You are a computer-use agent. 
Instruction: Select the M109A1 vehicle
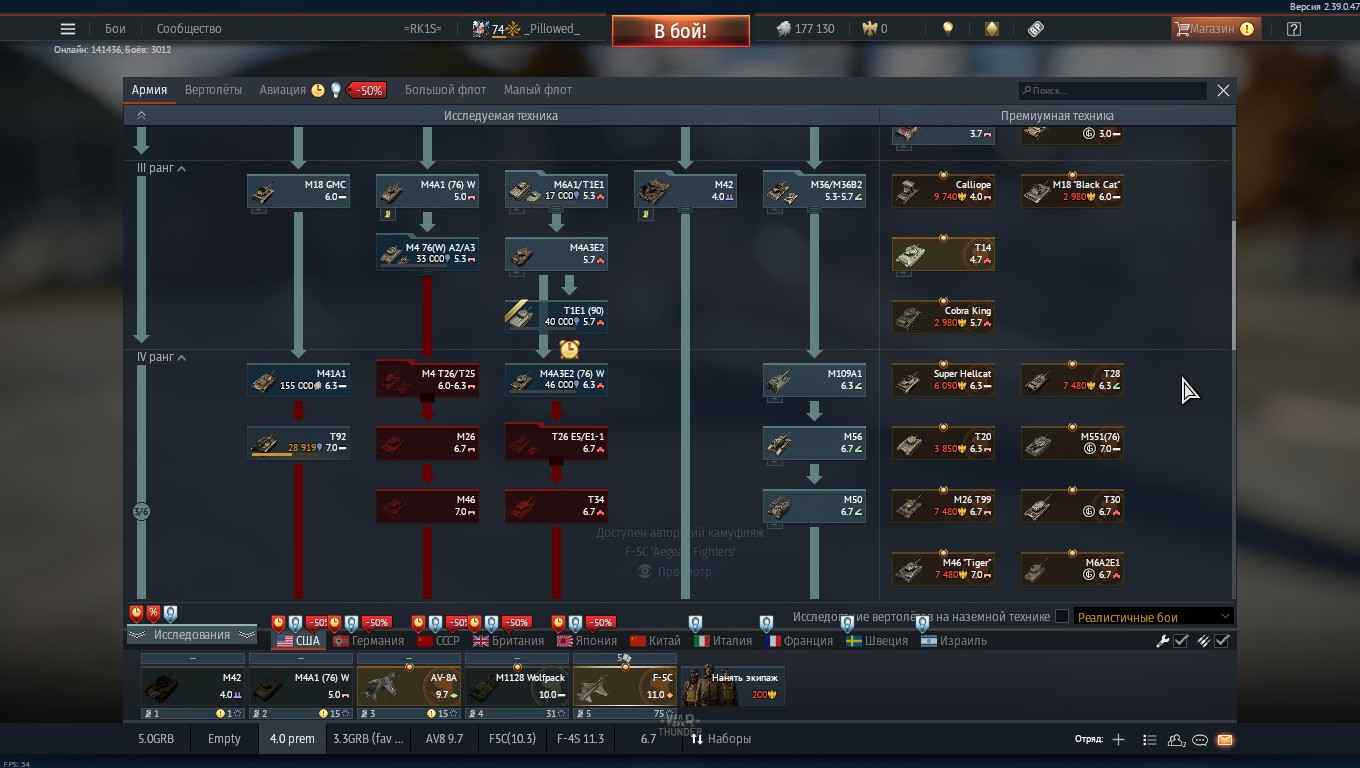click(x=814, y=380)
